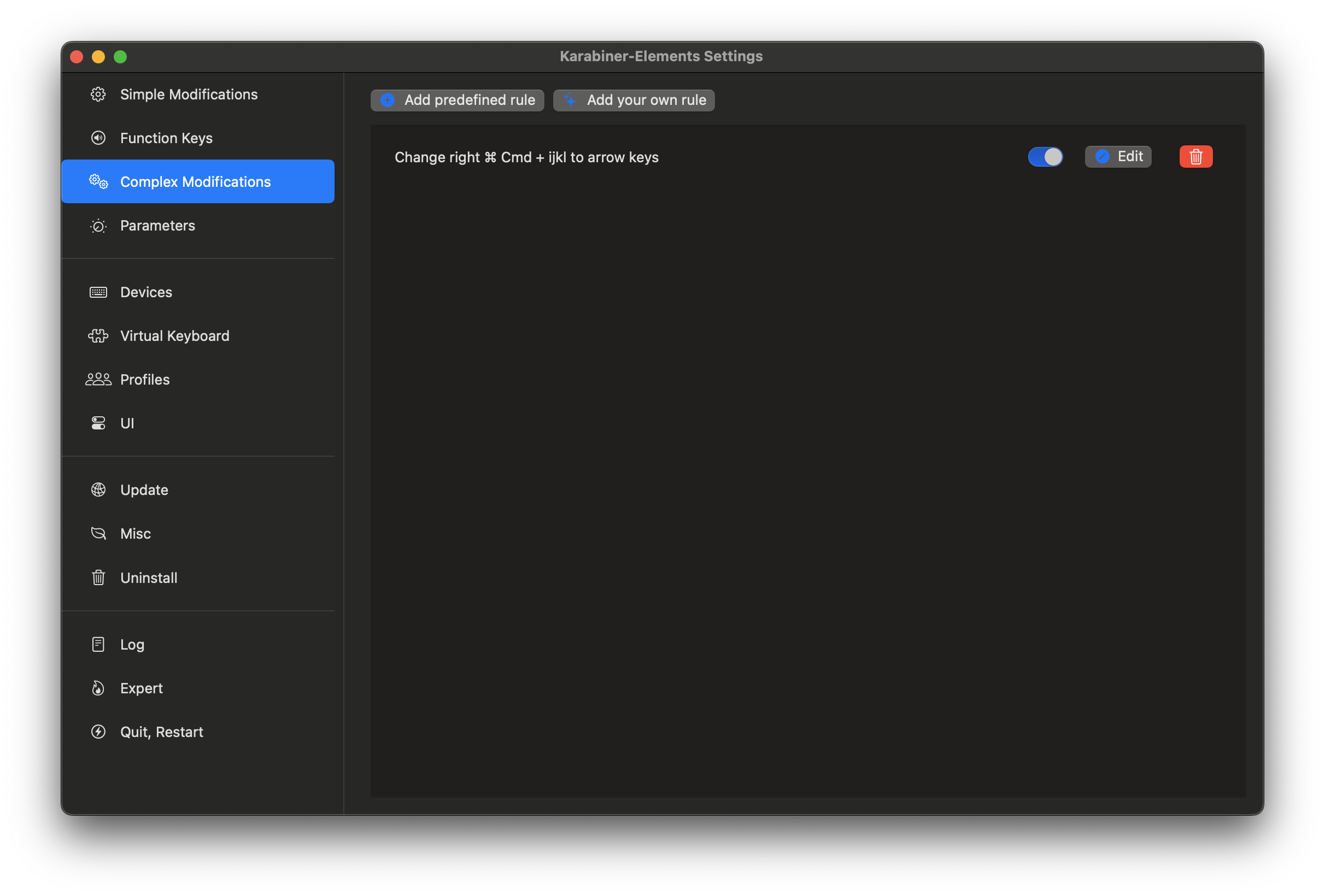Image resolution: width=1325 pixels, height=896 pixels.
Task: Select Complex Modifications in sidebar
Action: point(195,182)
